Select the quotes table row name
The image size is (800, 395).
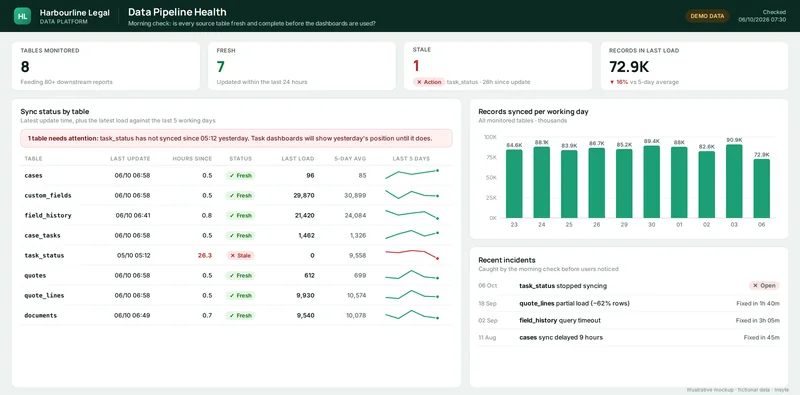35,276
